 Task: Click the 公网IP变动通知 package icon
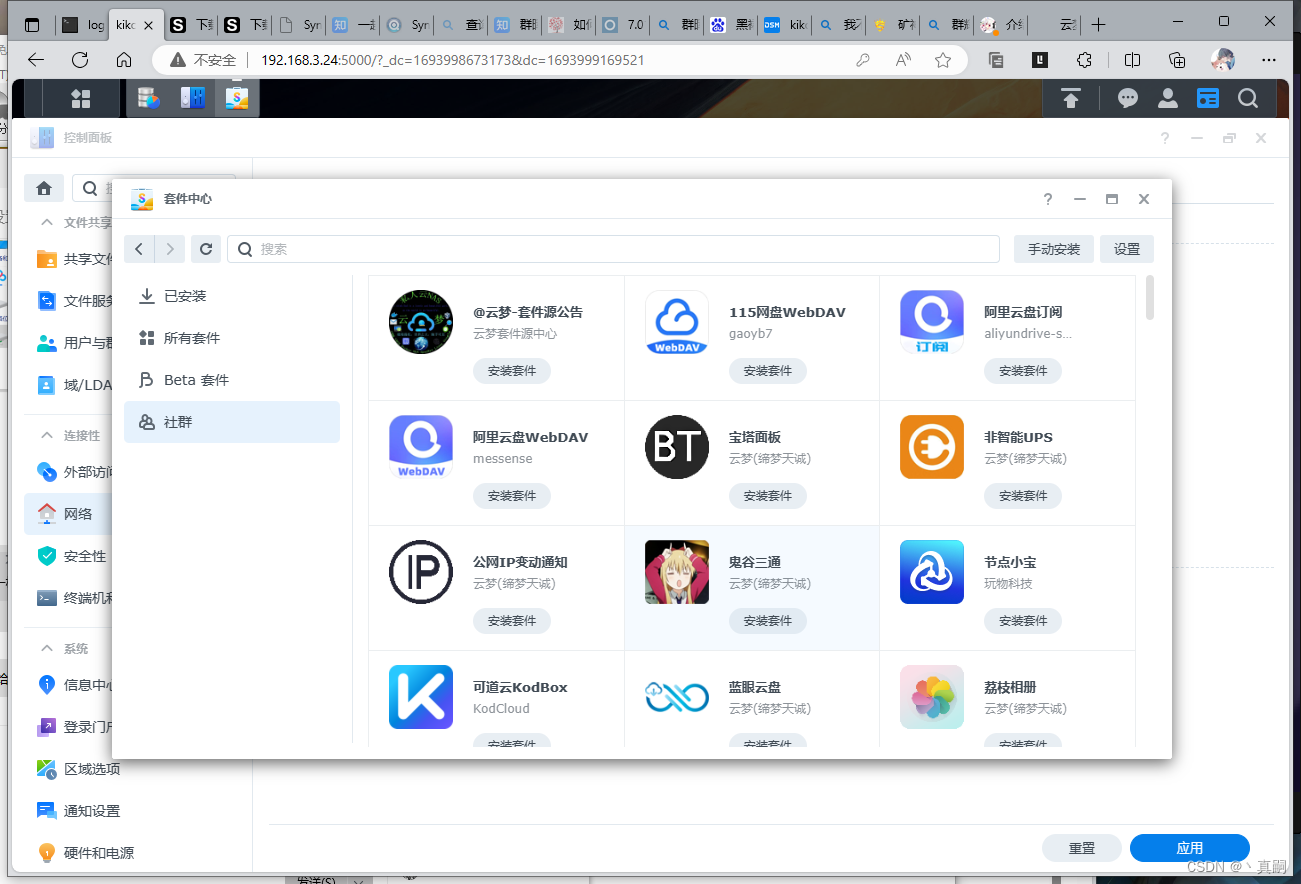[421, 572]
